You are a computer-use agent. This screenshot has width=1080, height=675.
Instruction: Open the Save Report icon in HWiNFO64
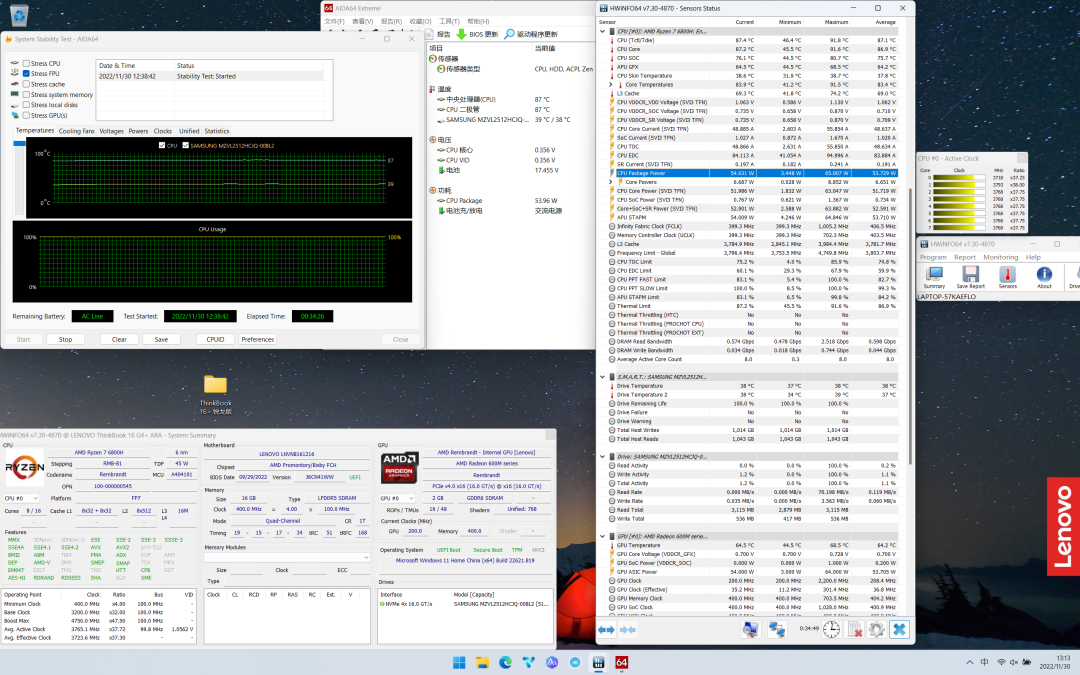click(970, 276)
